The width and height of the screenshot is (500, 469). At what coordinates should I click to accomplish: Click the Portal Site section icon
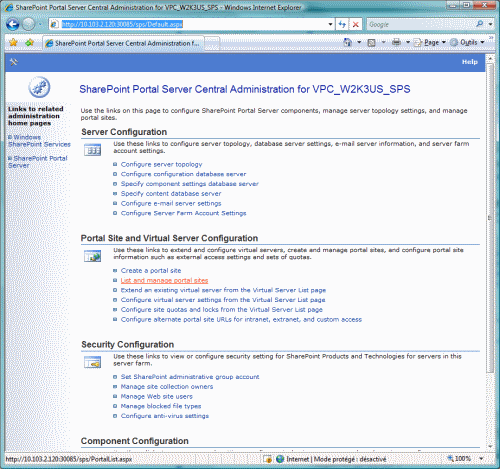(x=92, y=256)
